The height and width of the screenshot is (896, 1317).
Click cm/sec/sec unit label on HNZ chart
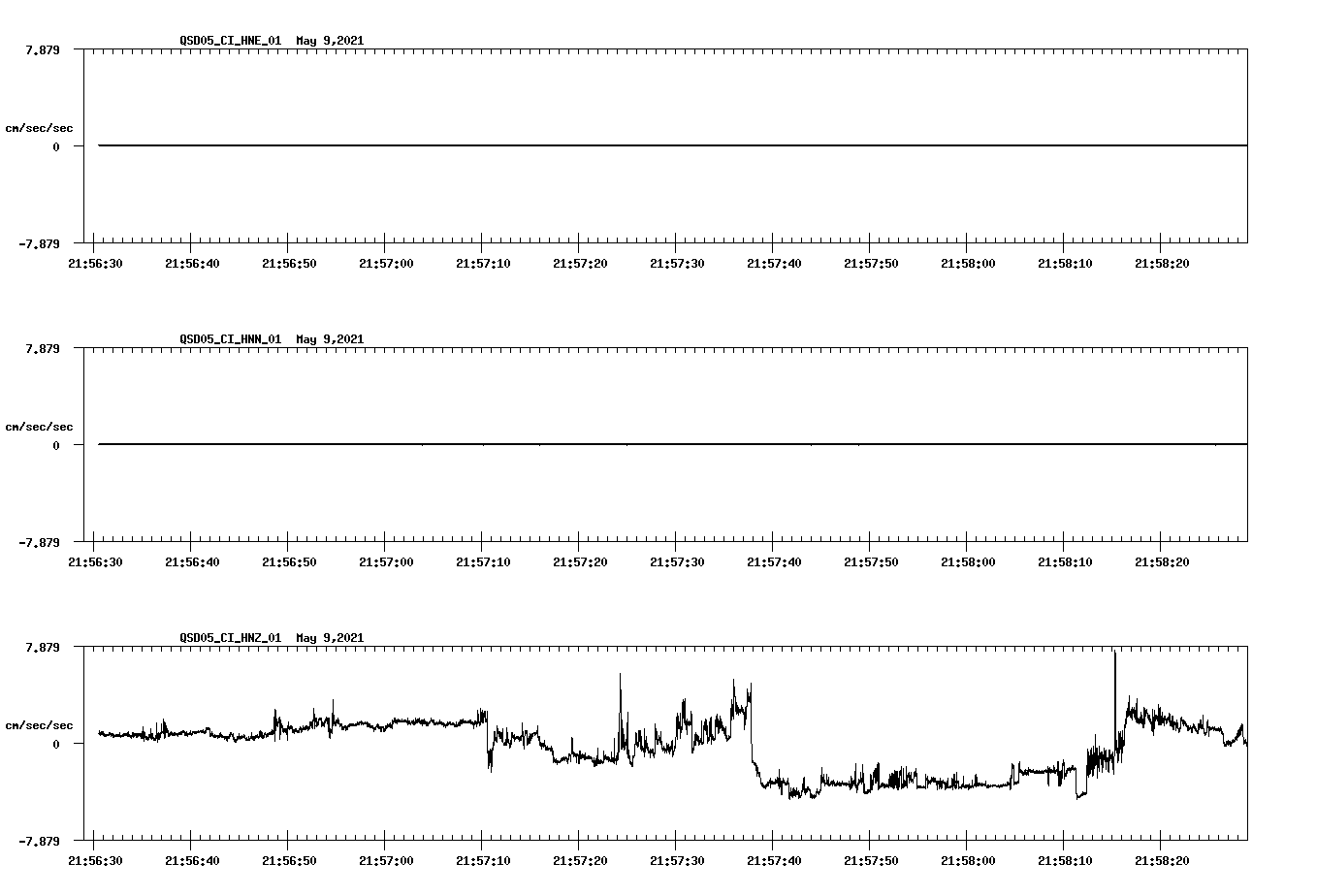[39, 725]
